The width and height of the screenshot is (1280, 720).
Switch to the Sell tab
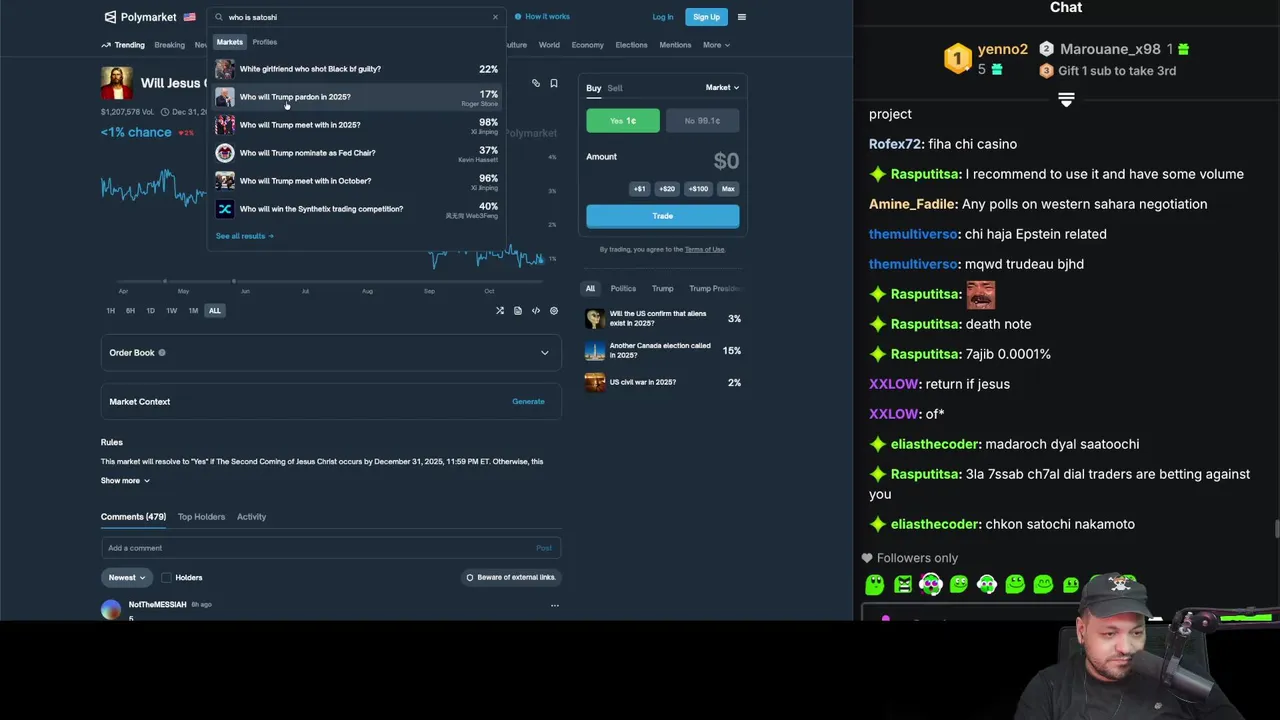coord(615,88)
